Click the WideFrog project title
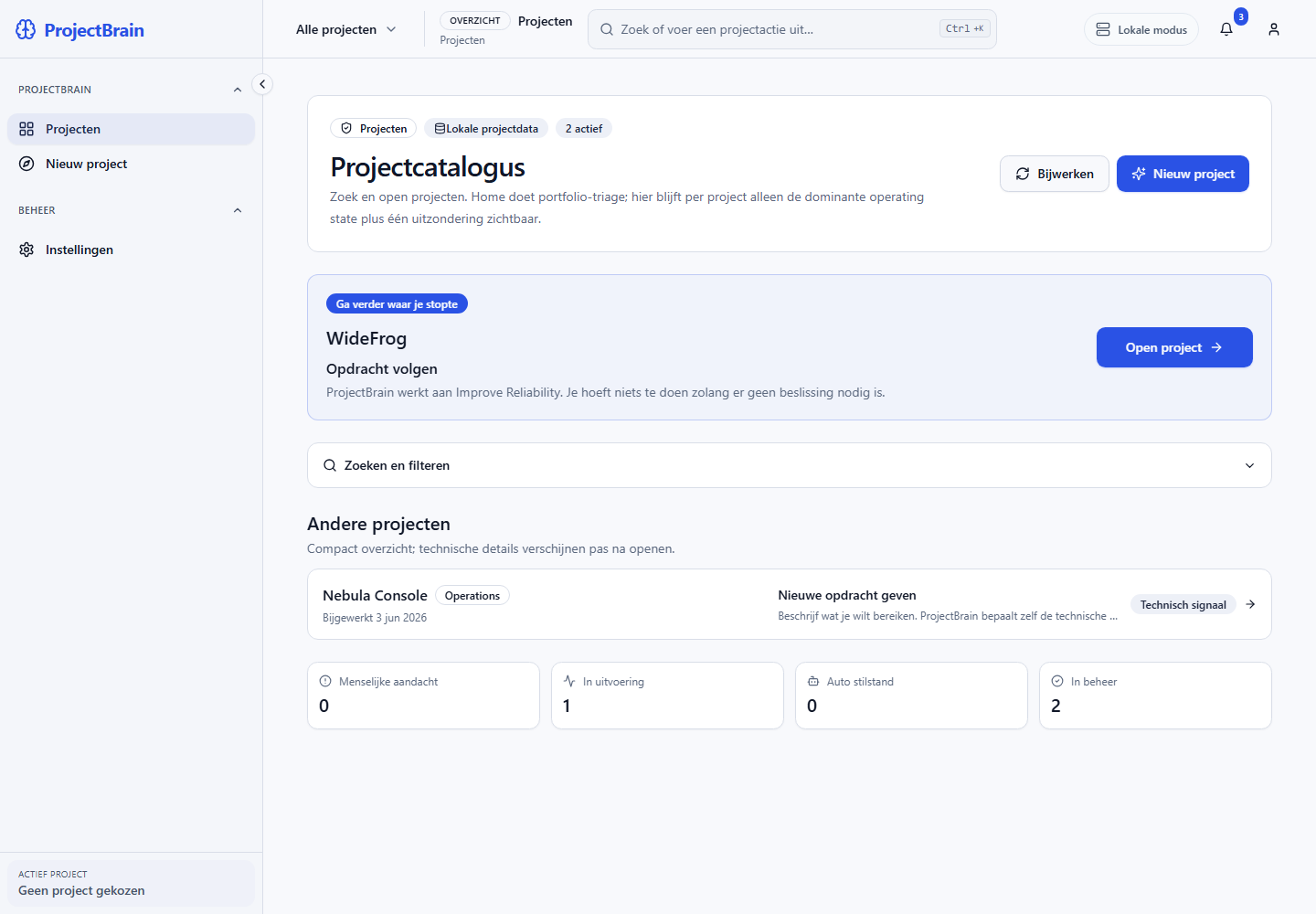This screenshot has height=914, width=1316. point(366,338)
